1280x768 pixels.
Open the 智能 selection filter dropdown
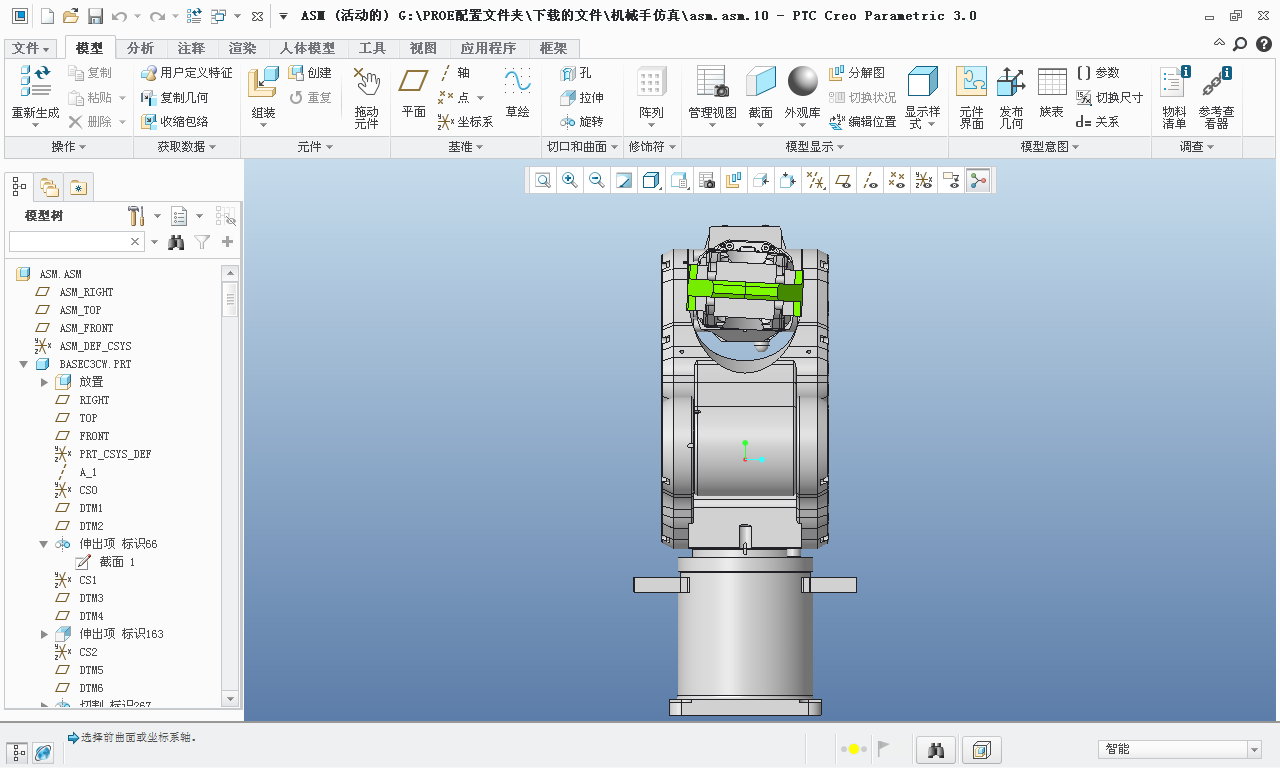point(1254,749)
